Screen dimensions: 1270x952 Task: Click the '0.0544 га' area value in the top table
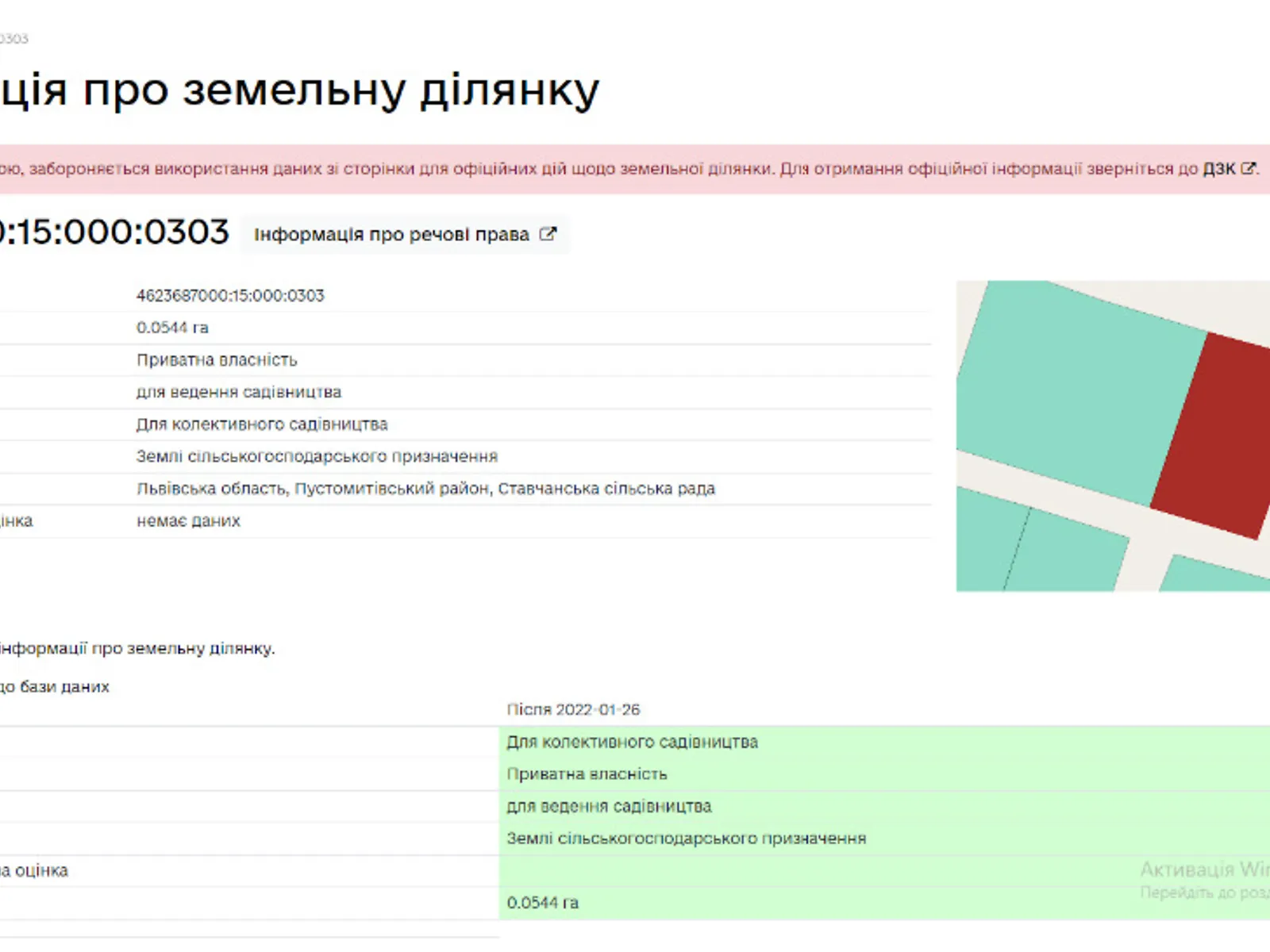(x=172, y=328)
